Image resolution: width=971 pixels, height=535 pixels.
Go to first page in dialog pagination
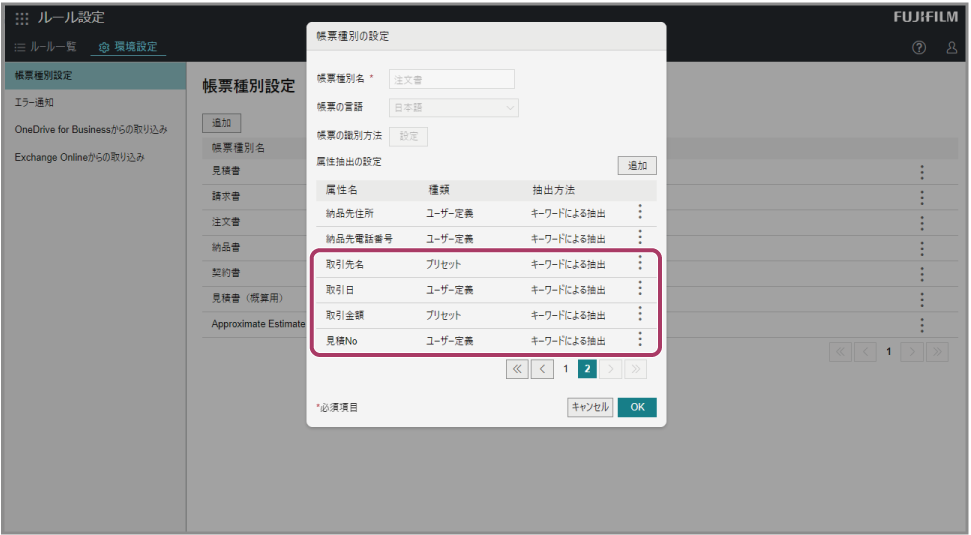click(x=517, y=369)
